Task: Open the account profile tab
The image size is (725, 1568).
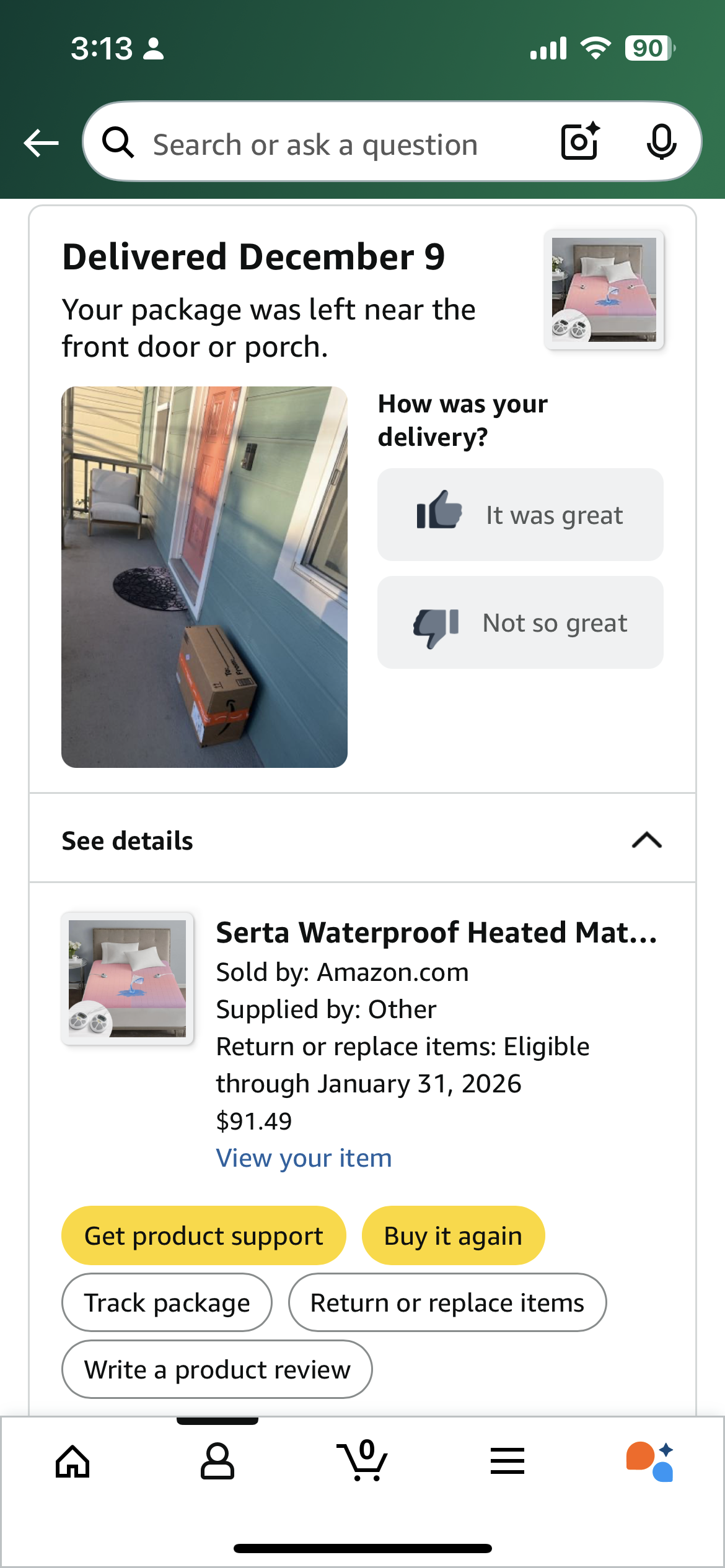Action: tap(217, 1461)
